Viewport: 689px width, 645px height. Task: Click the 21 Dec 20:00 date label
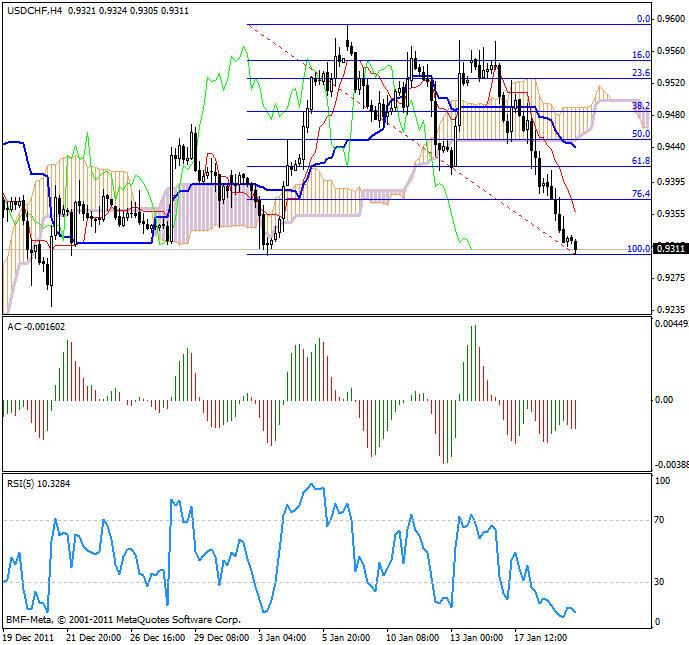(x=94, y=638)
